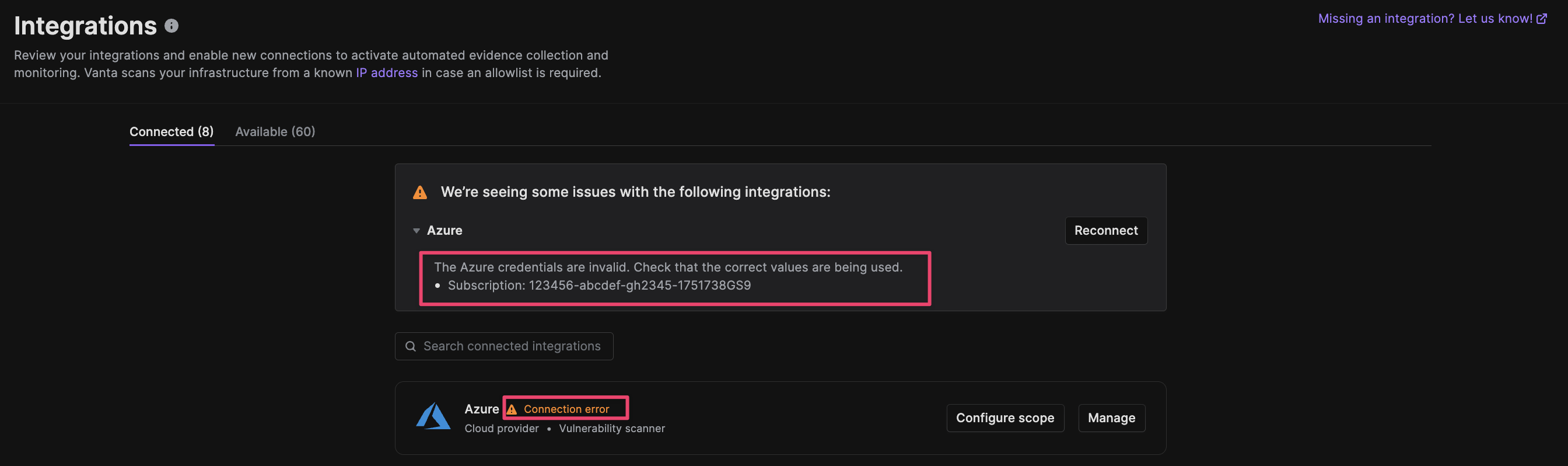Click the external link icon beside Let us know
Screen dimensions: 1568x466
1542,19
